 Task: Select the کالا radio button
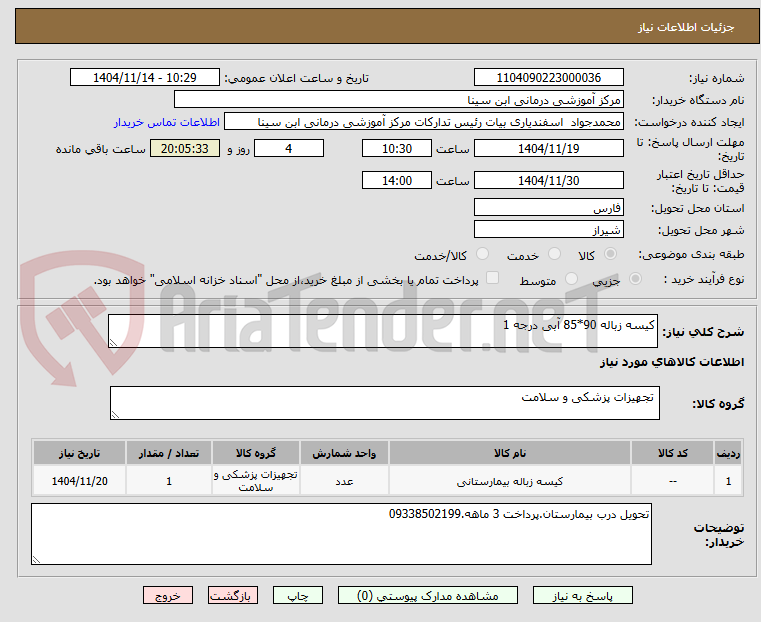pyautogui.click(x=611, y=254)
